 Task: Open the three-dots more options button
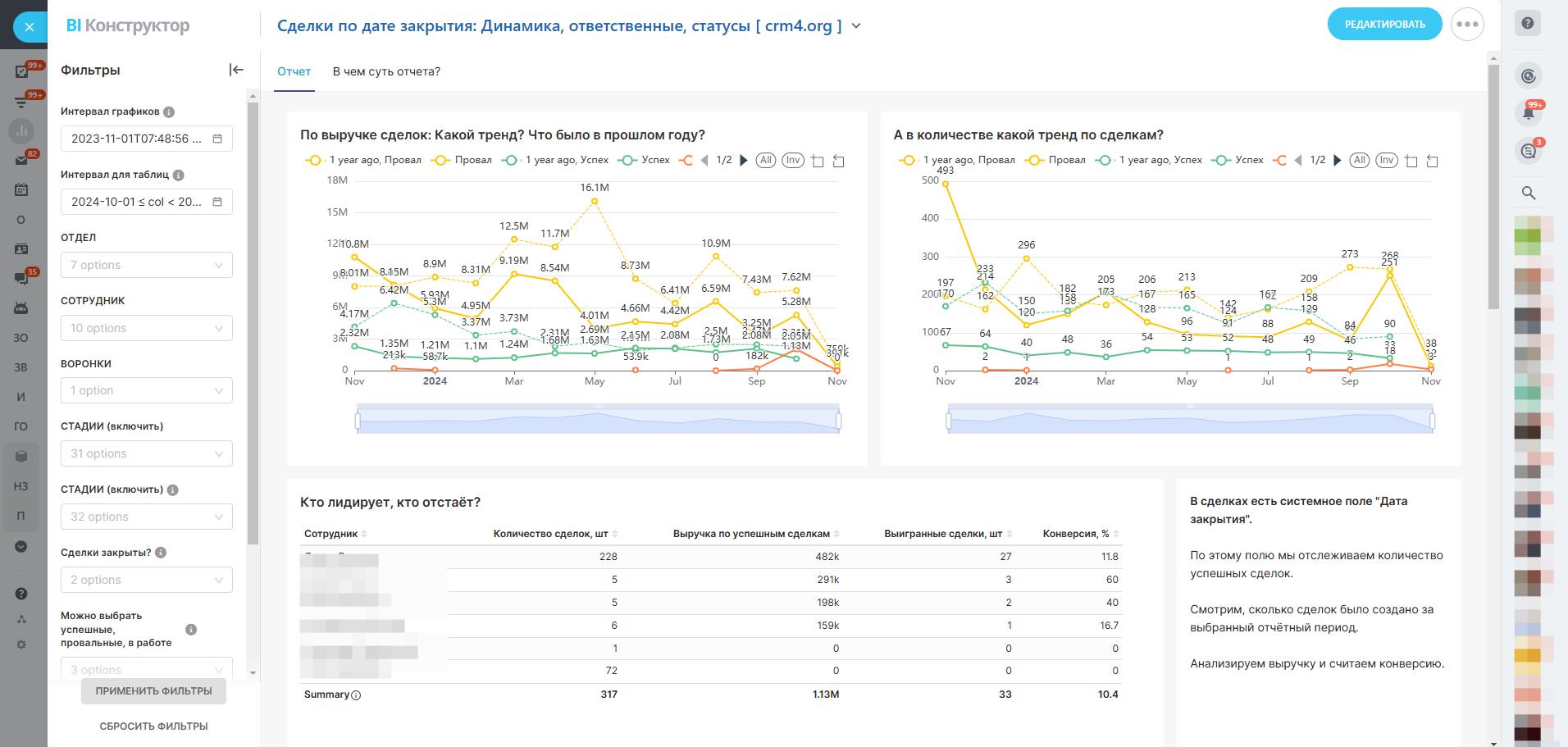click(1467, 25)
